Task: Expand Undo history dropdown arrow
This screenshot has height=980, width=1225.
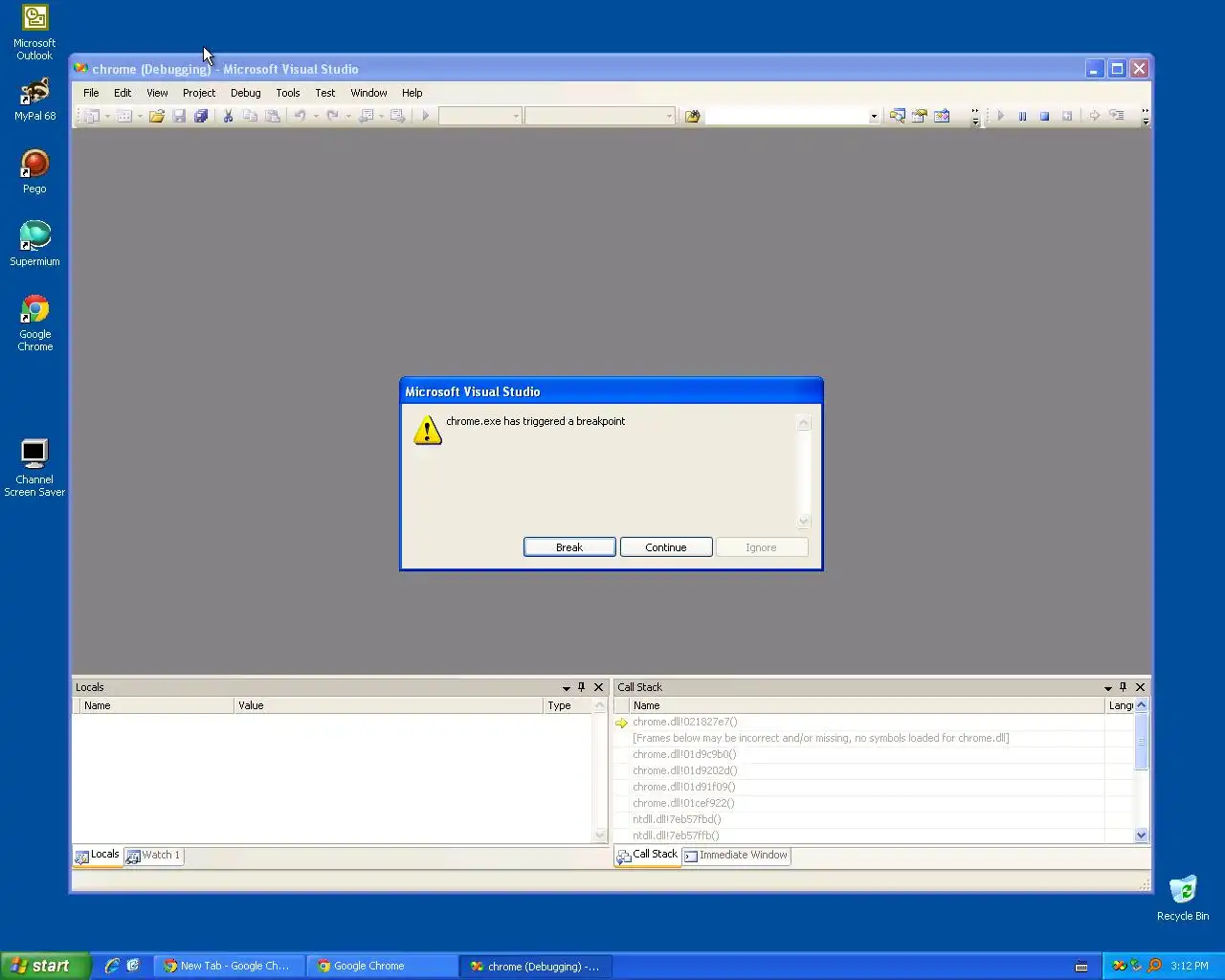Action: point(316,116)
